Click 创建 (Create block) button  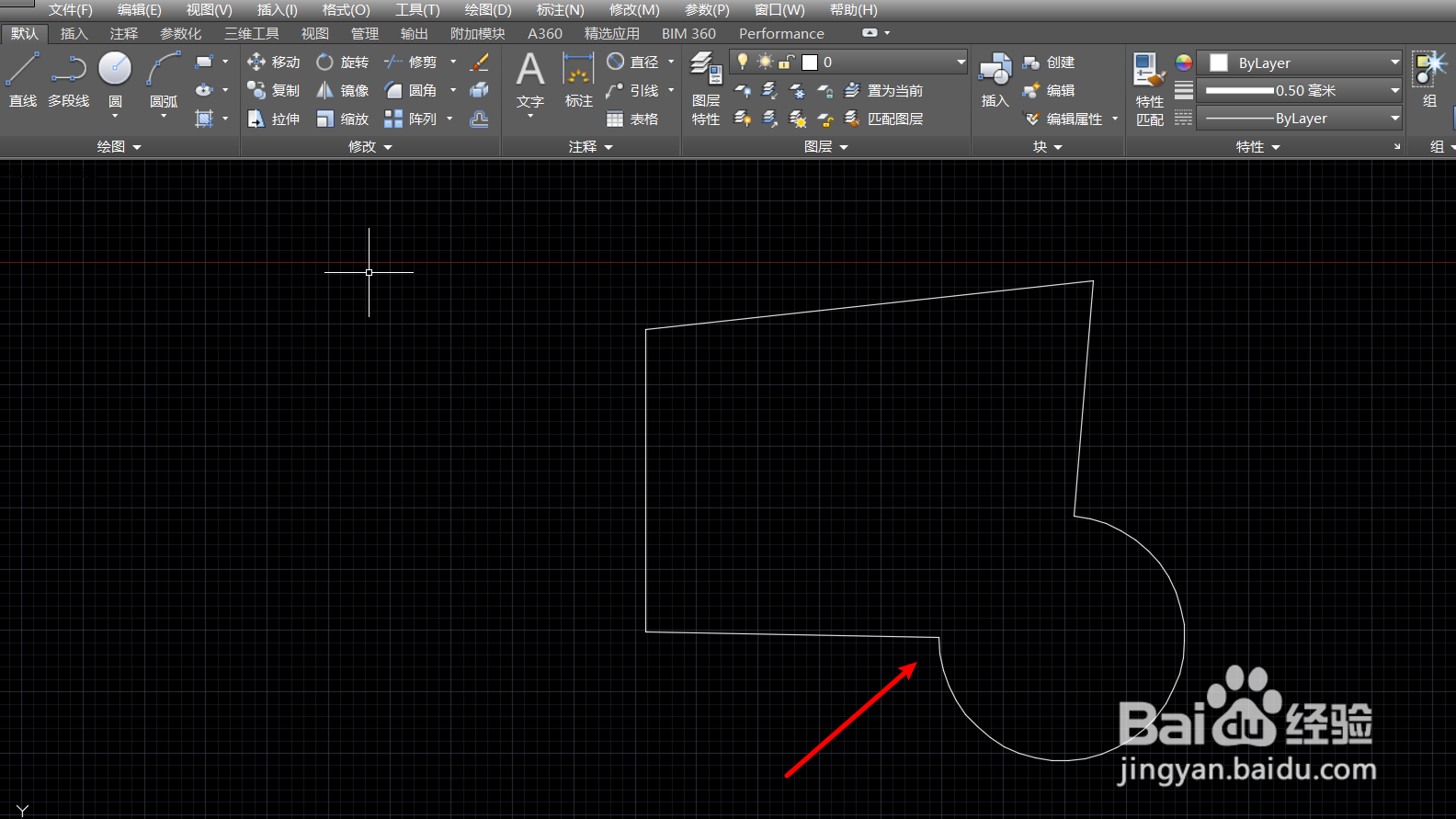1049,62
